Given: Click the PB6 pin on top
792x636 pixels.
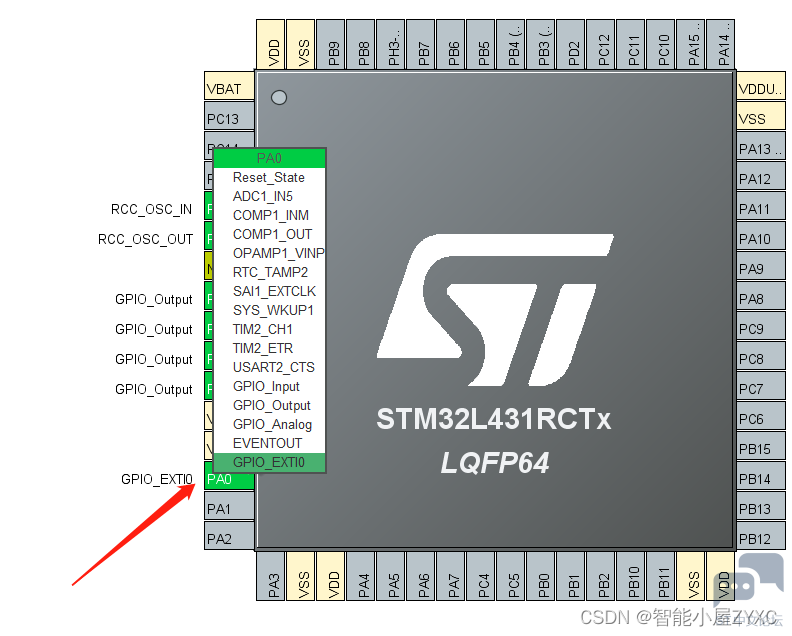Looking at the screenshot, I should coord(451,44).
